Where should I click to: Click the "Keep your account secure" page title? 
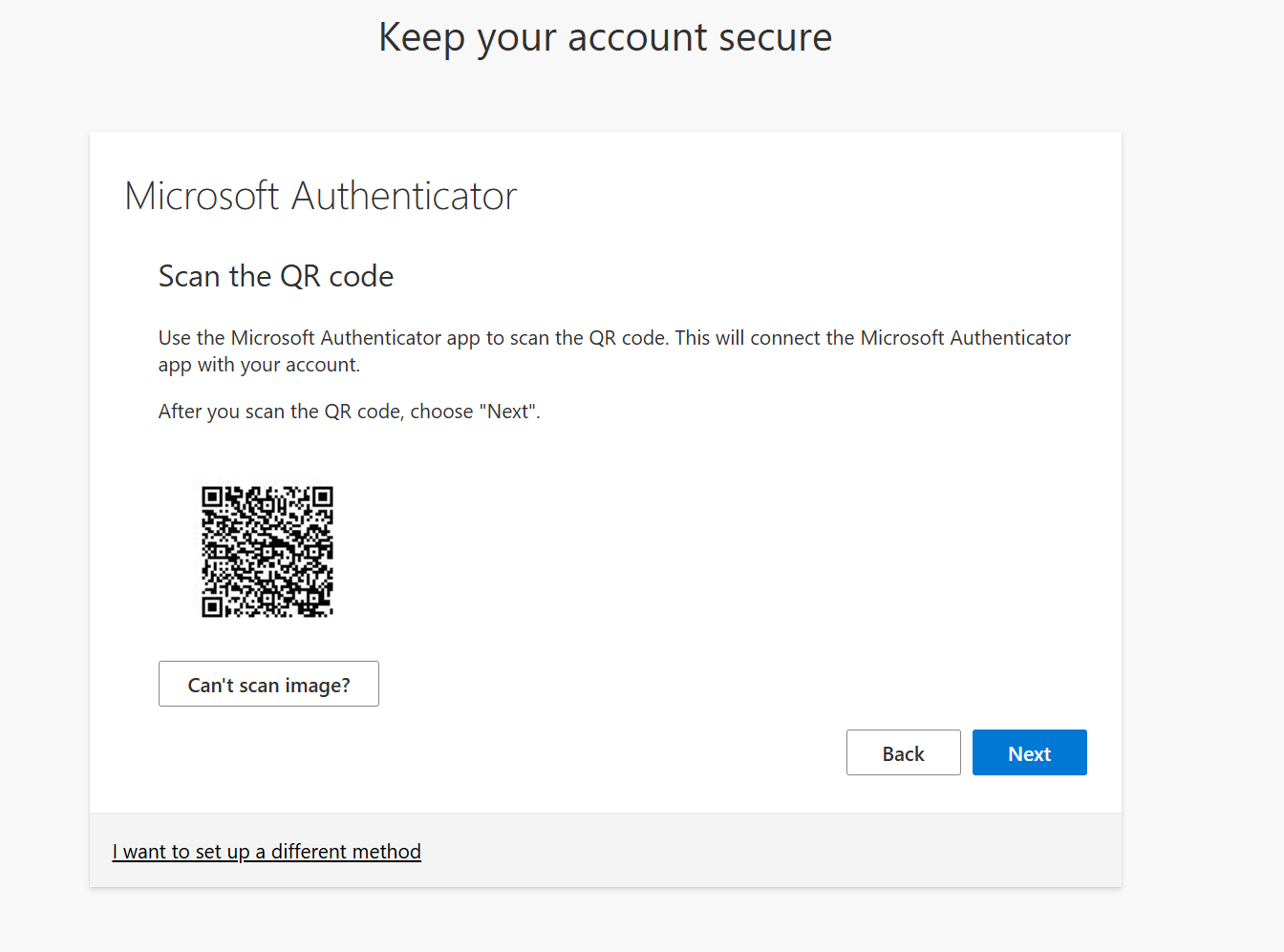tap(605, 38)
